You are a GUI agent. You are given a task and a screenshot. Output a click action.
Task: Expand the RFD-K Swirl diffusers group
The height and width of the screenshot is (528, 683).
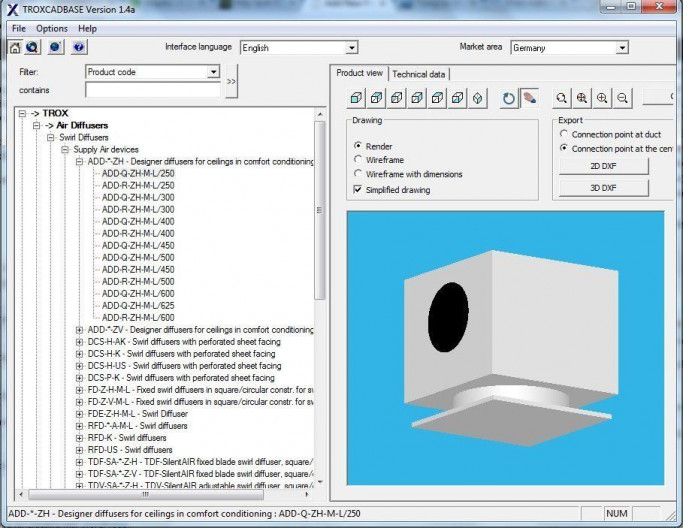79,438
